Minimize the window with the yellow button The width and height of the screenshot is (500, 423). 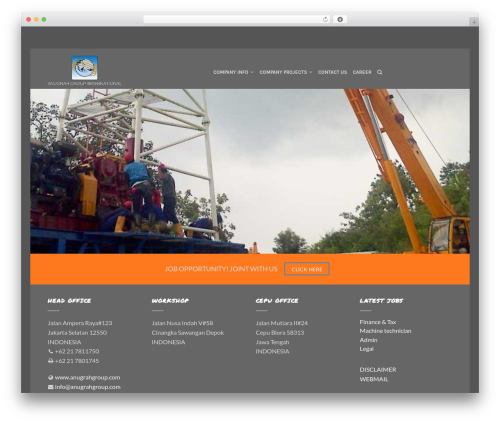pos(36,19)
